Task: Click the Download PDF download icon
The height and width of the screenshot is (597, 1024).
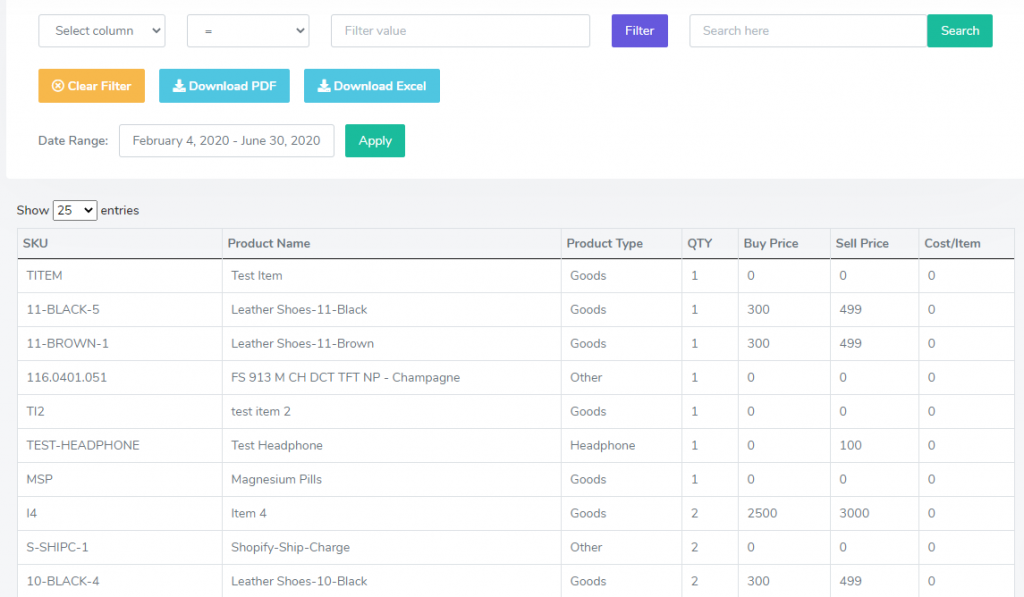Action: click(x=179, y=86)
